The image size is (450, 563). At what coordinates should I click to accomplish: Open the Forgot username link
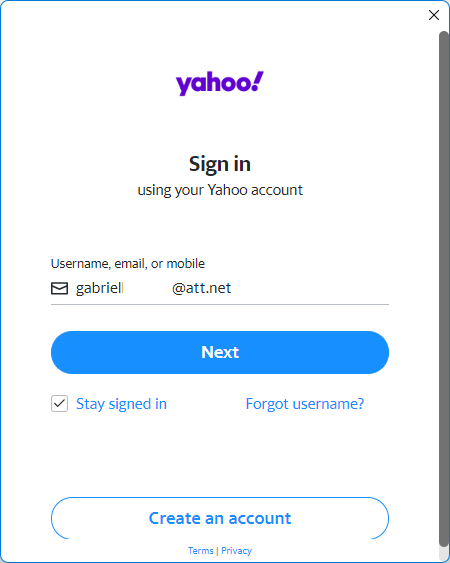305,404
